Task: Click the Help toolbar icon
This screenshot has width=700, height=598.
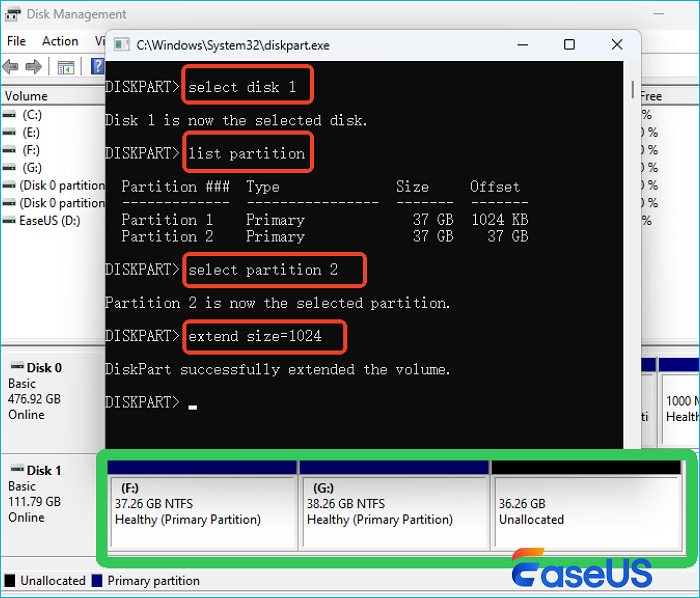Action: [98, 66]
